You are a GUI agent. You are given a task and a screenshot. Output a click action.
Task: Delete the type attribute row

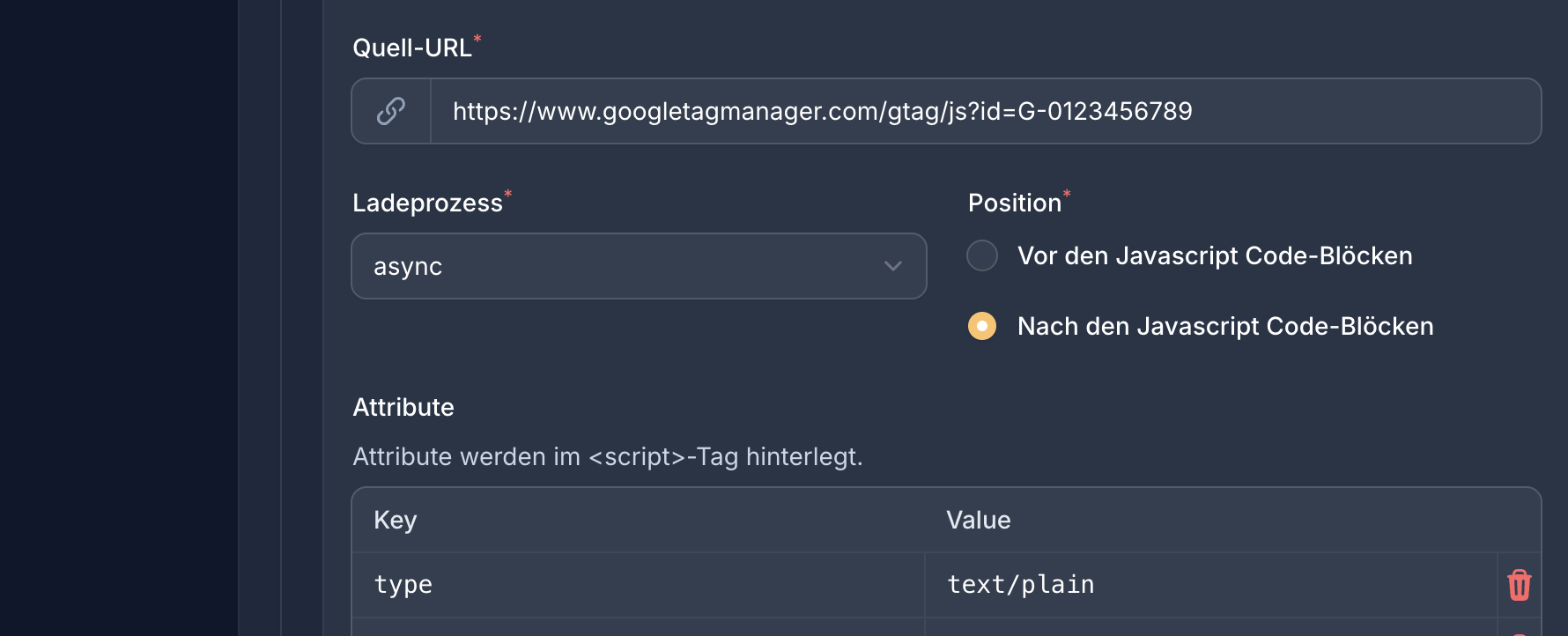[1519, 585]
